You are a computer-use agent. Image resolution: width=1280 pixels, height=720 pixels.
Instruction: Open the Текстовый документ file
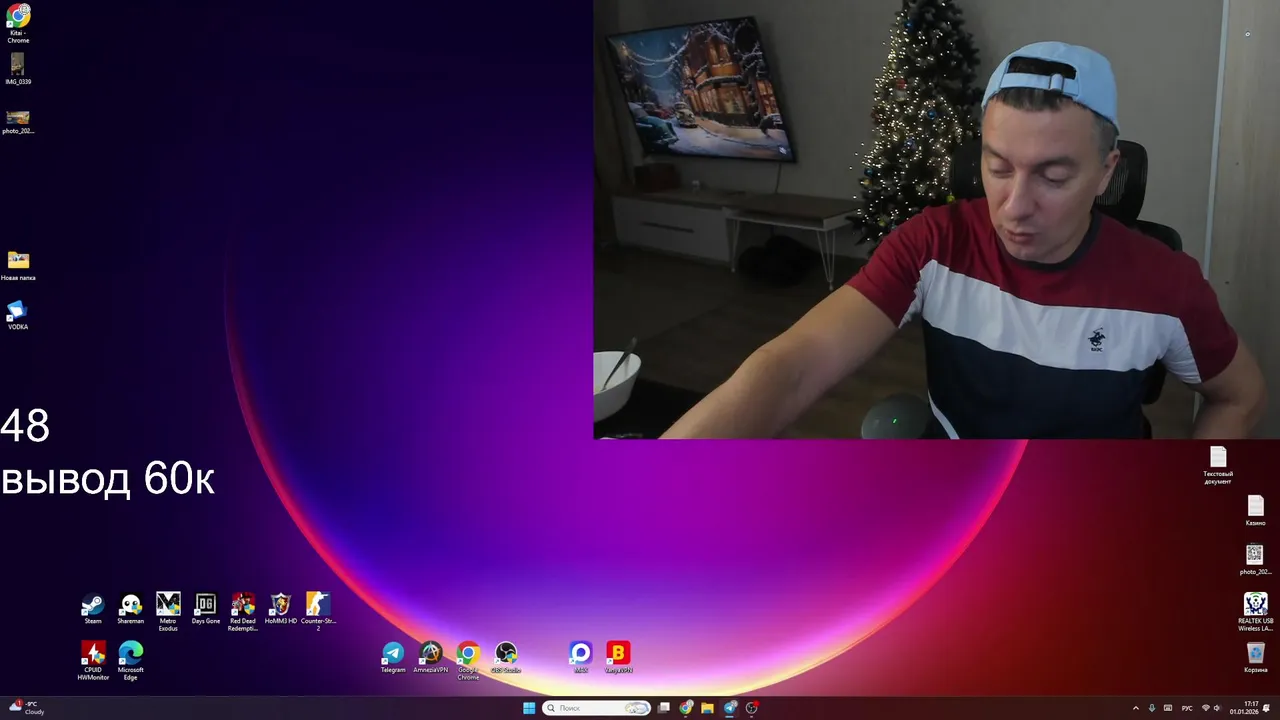coord(1218,466)
